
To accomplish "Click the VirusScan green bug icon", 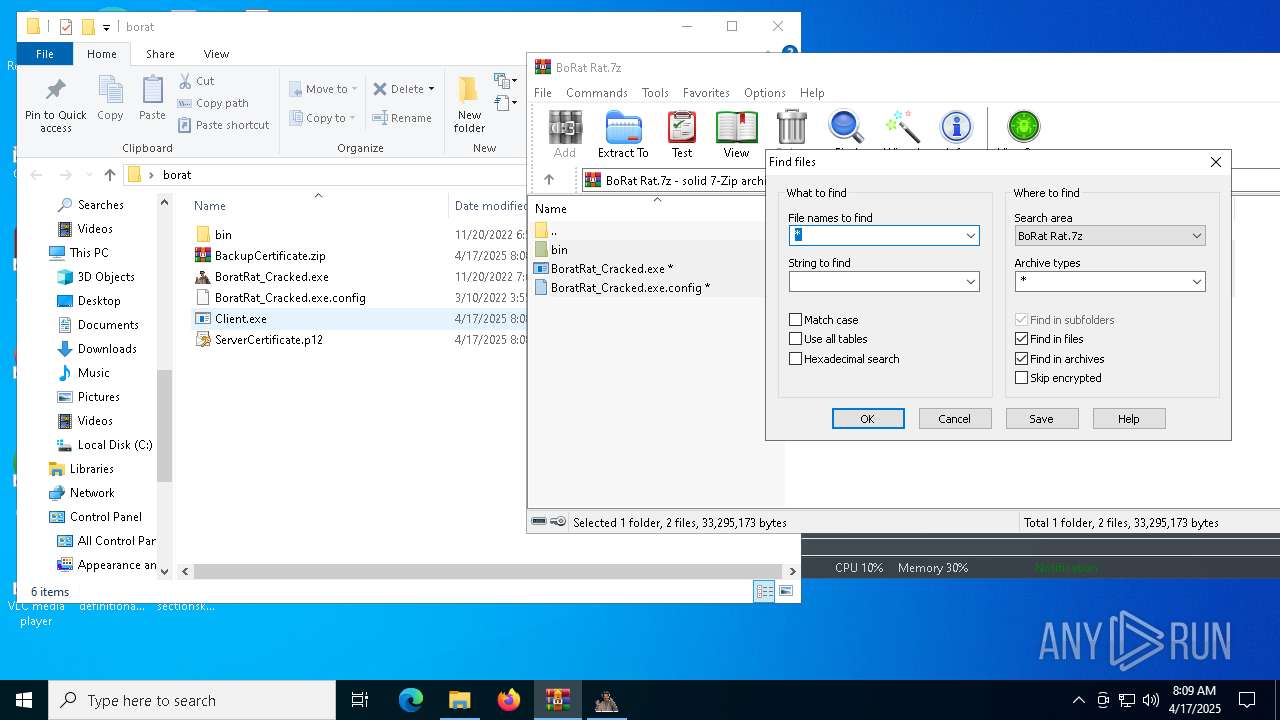I will point(1023,127).
